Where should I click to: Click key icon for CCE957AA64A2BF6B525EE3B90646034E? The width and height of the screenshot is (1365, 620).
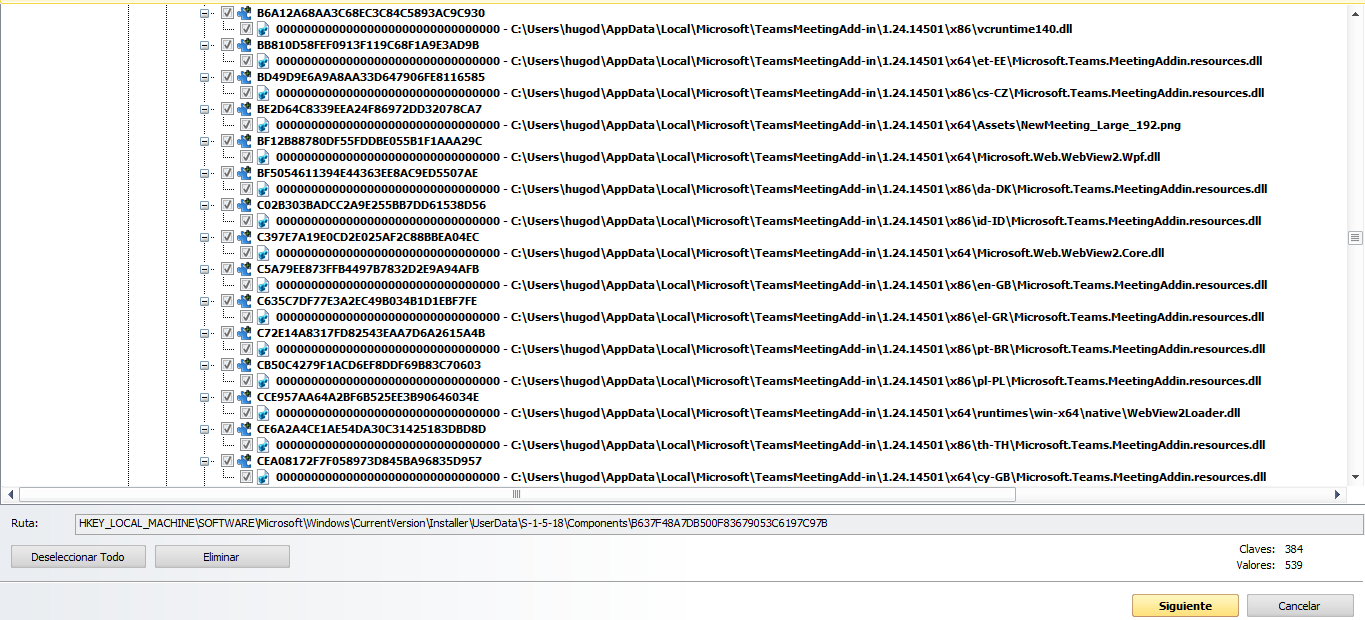pyautogui.click(x=244, y=397)
